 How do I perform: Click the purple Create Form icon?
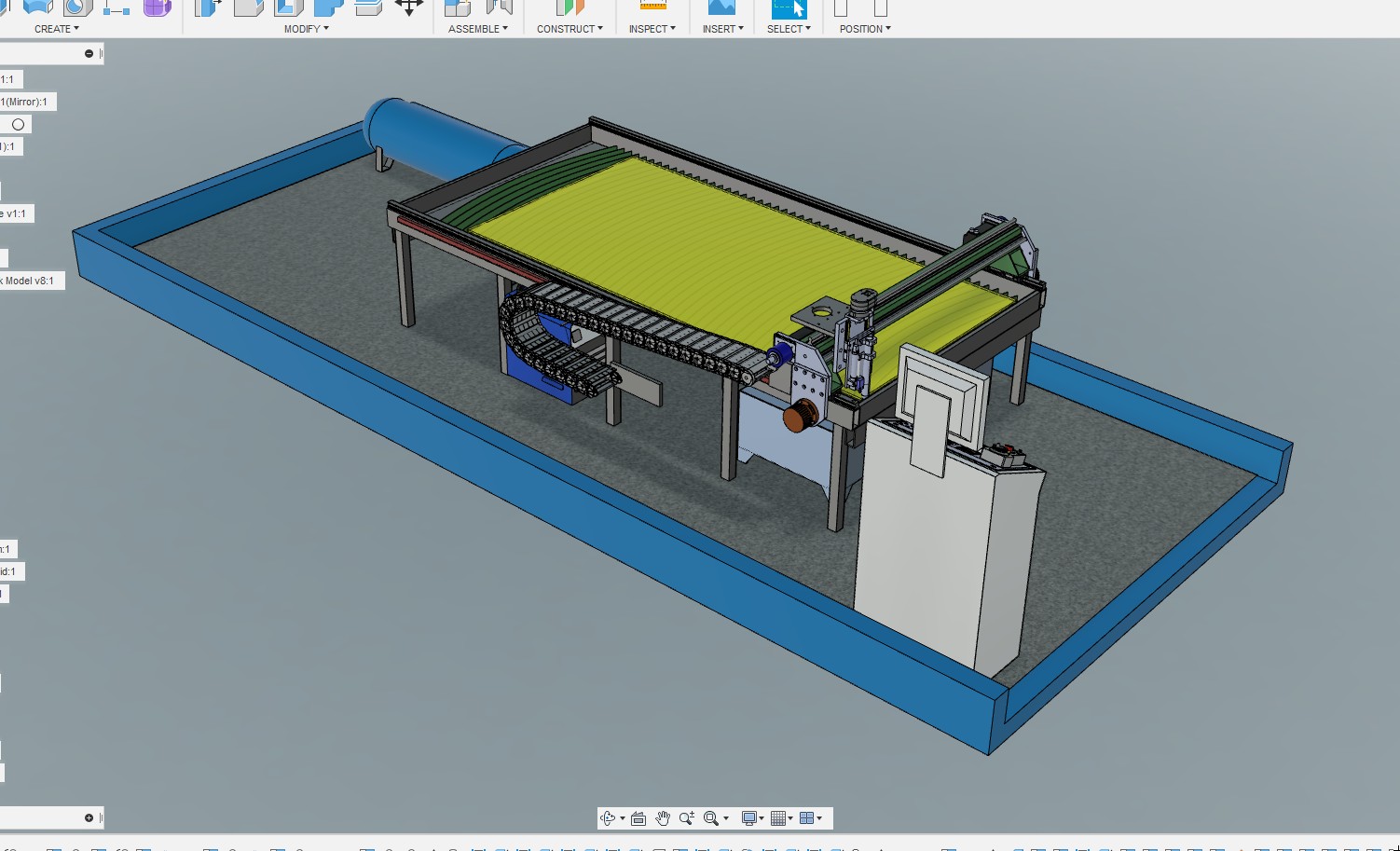pos(157,7)
